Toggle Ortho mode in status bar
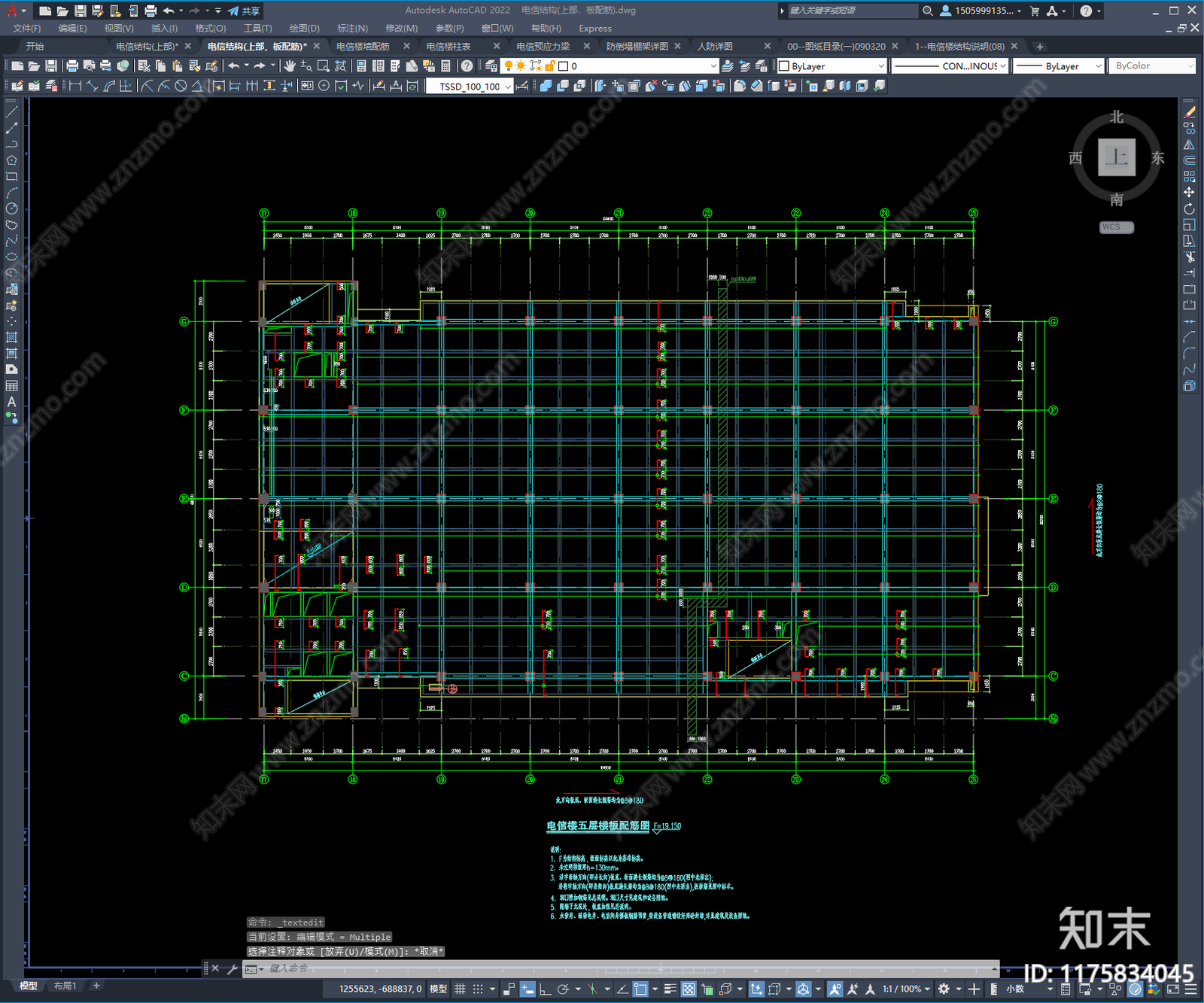The height and width of the screenshot is (1003, 1204). pyautogui.click(x=545, y=989)
